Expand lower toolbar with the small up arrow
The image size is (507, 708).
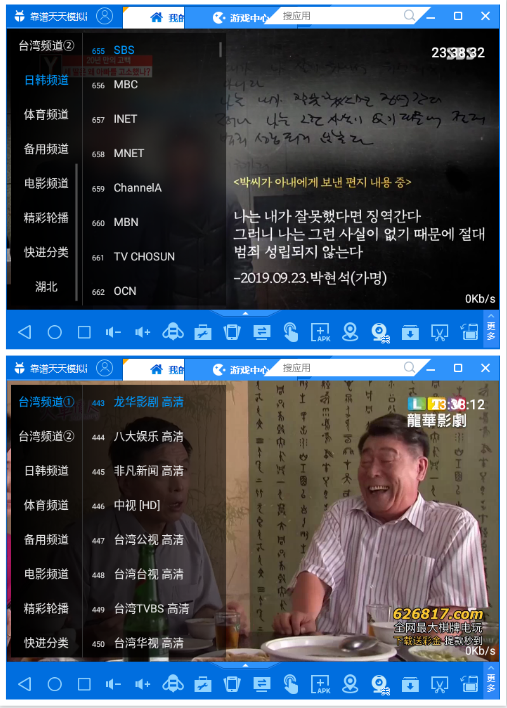246,665
